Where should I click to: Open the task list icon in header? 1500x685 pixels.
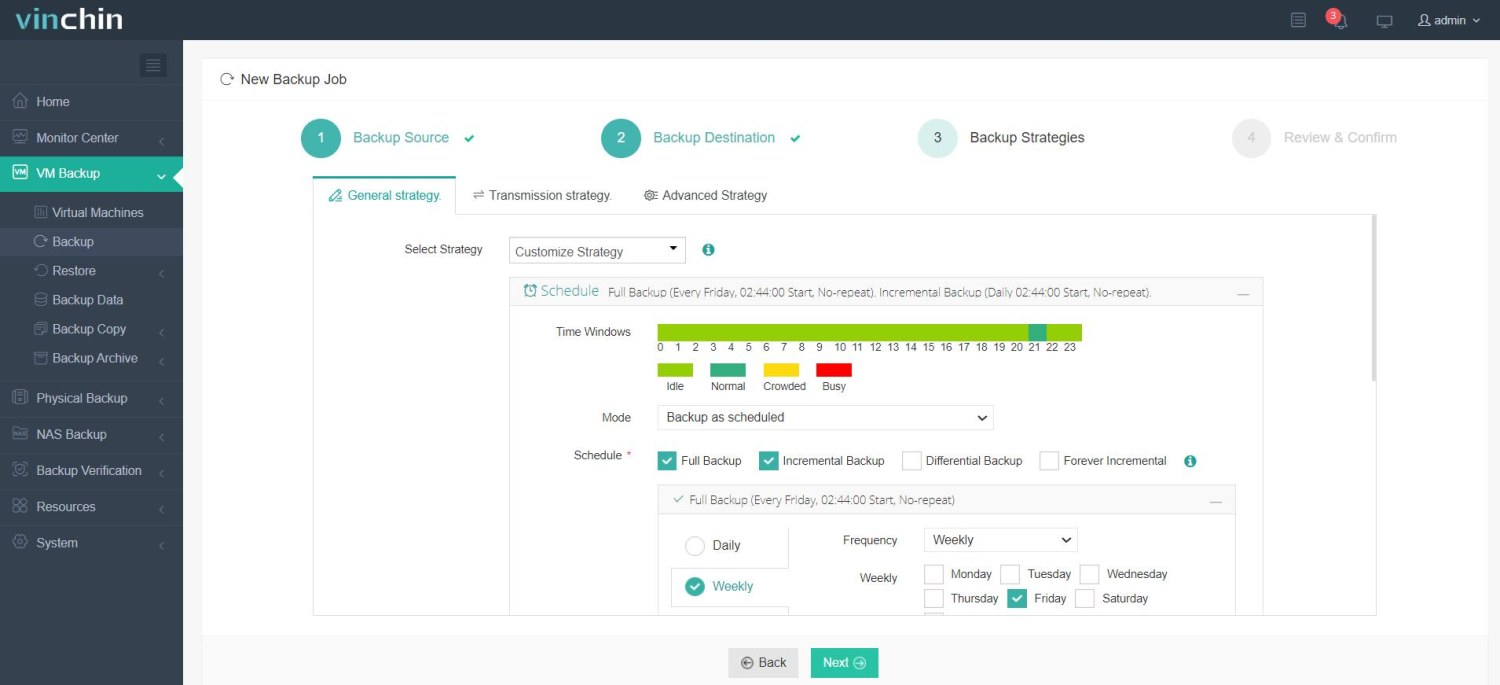coord(1298,20)
